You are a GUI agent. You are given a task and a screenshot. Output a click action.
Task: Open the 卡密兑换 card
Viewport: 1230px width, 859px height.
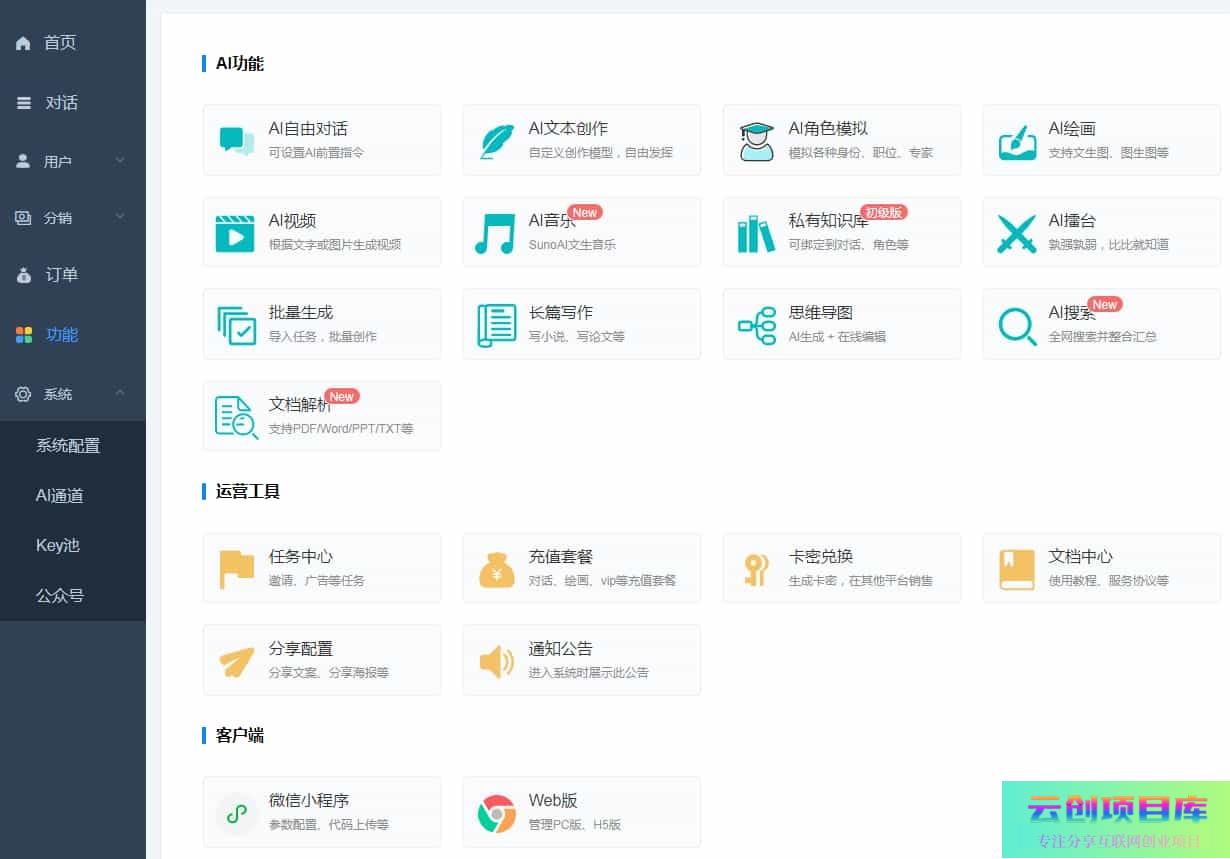click(841, 567)
